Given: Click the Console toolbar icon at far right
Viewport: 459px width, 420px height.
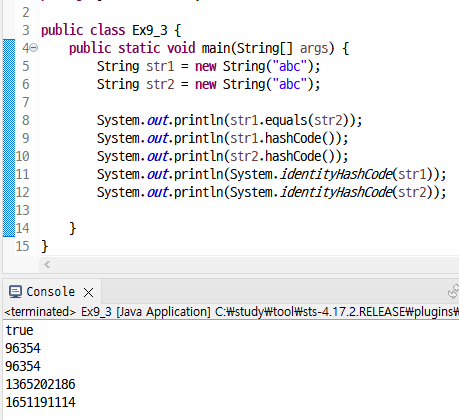Looking at the screenshot, I should coord(453,292).
